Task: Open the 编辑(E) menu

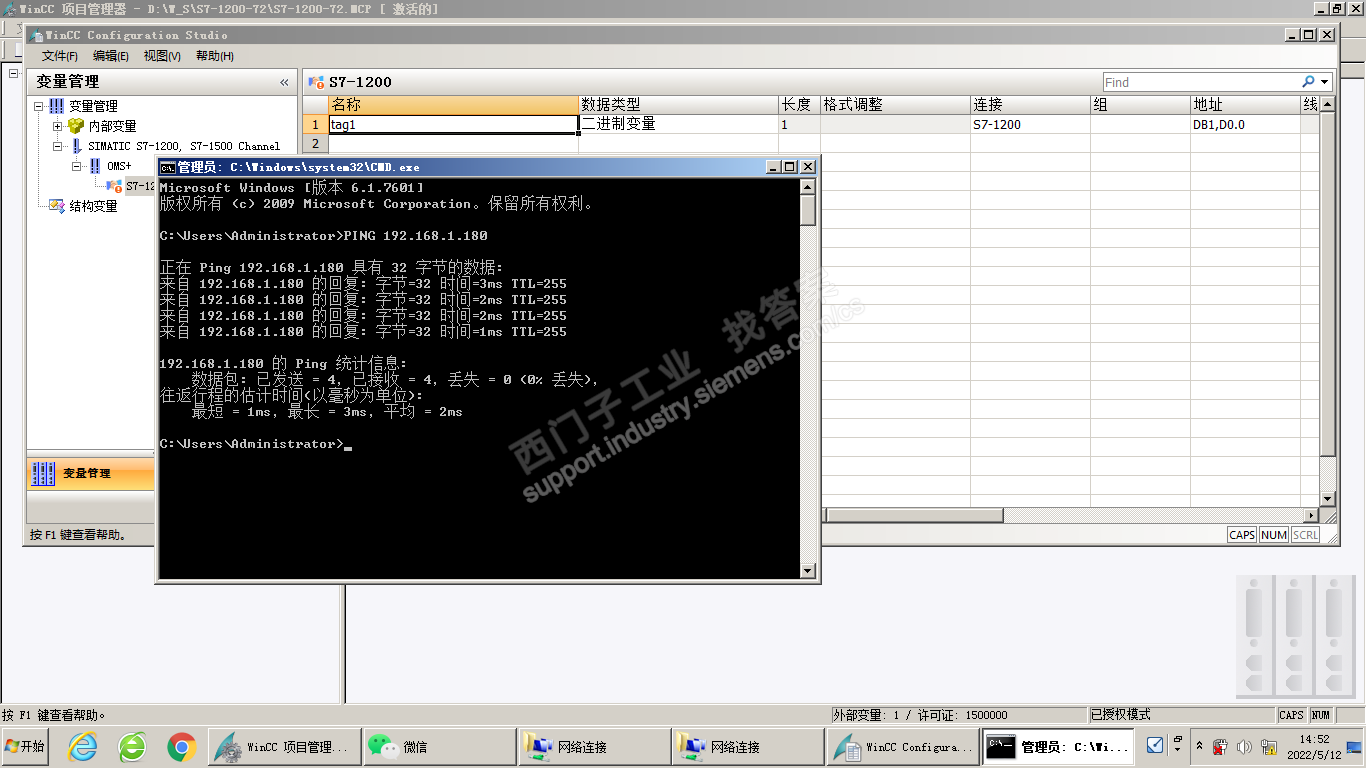Action: [111, 56]
